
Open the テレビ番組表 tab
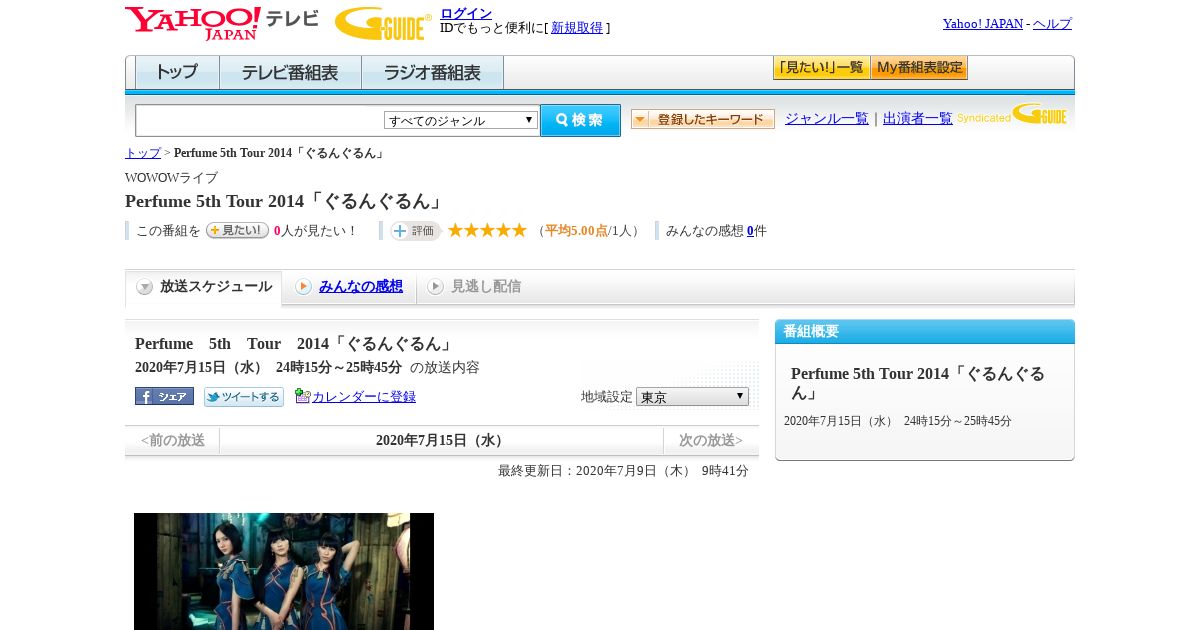pos(290,73)
